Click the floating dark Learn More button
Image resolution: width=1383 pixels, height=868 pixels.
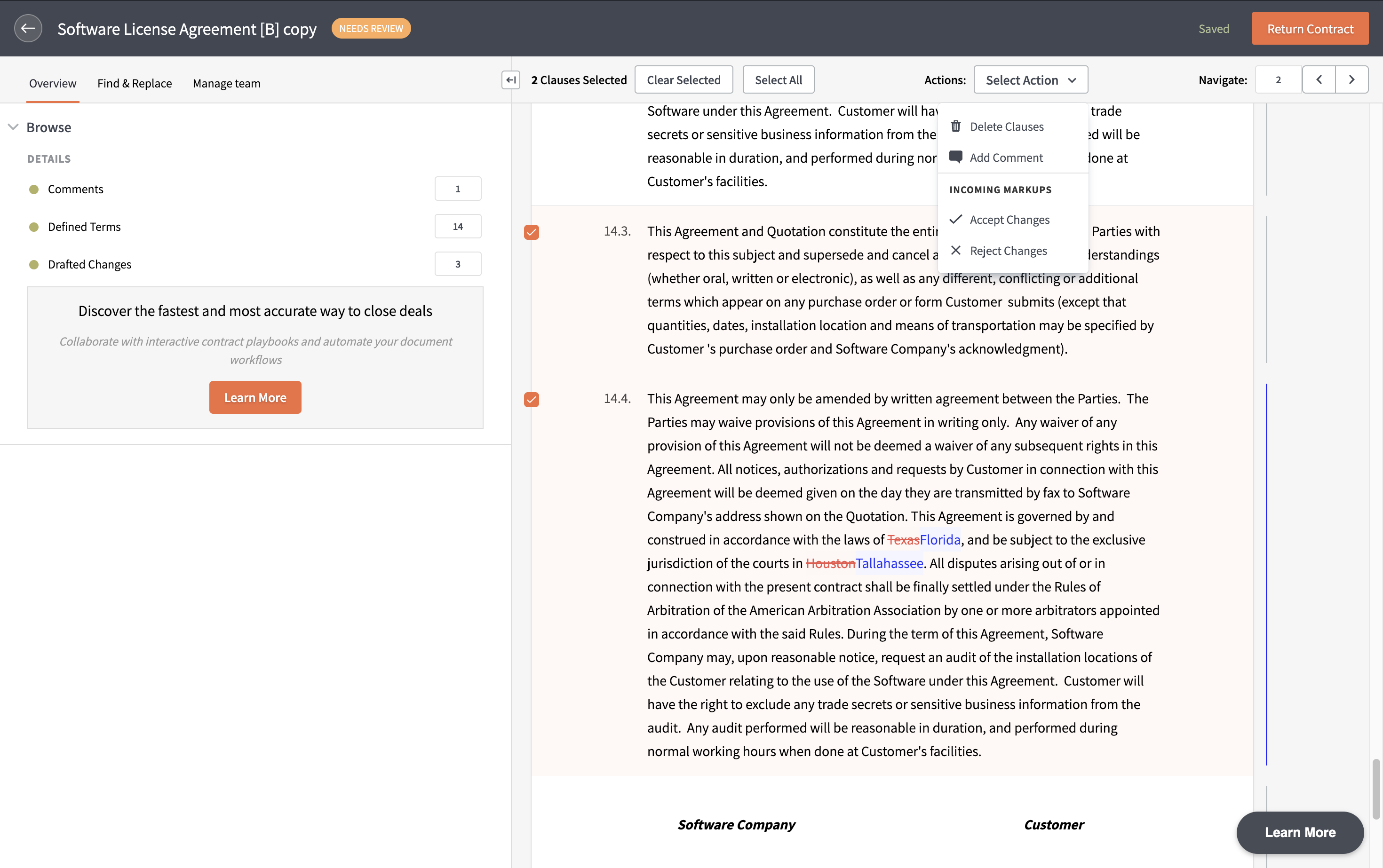(x=1300, y=832)
